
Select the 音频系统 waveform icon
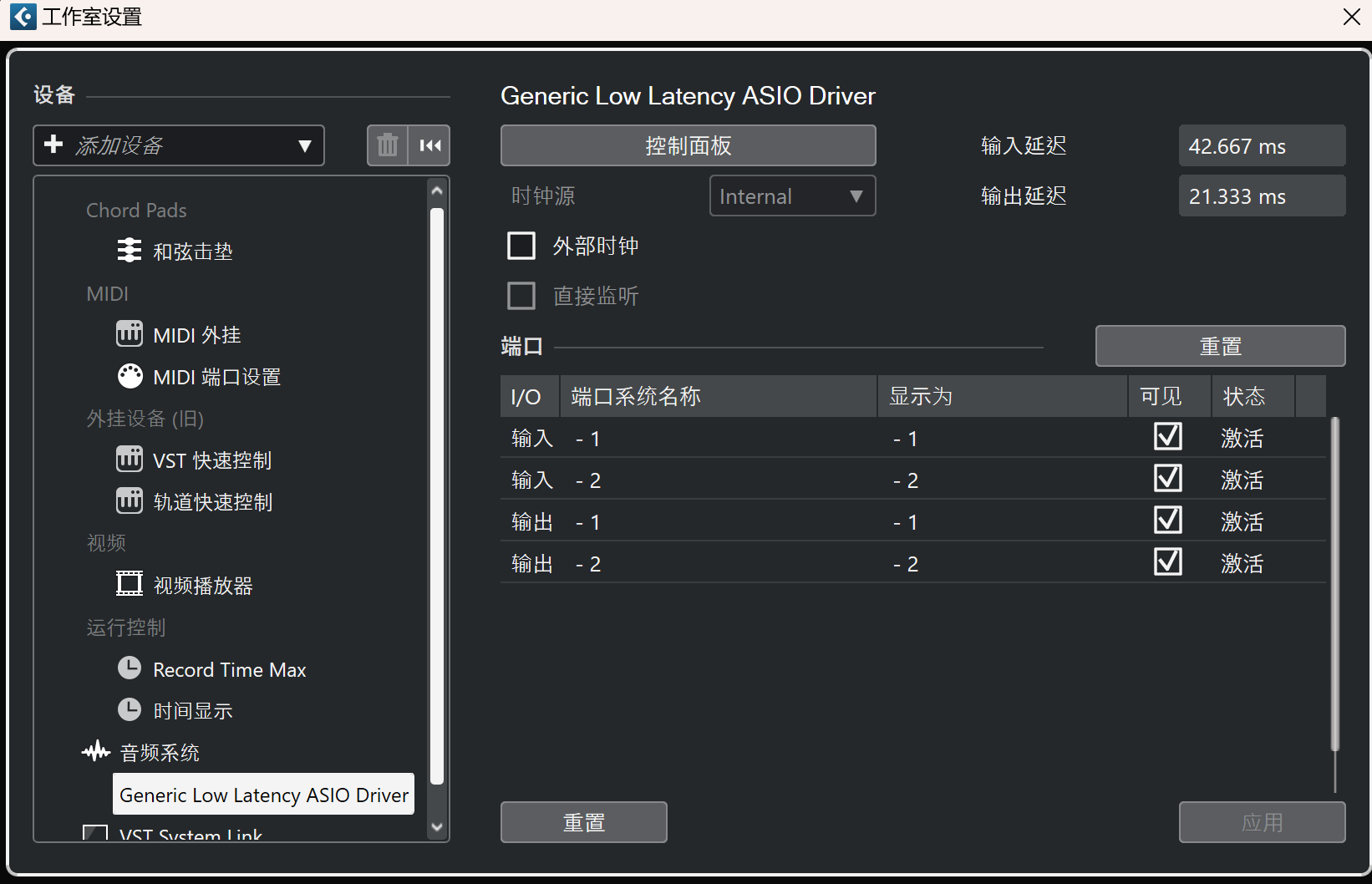point(96,751)
